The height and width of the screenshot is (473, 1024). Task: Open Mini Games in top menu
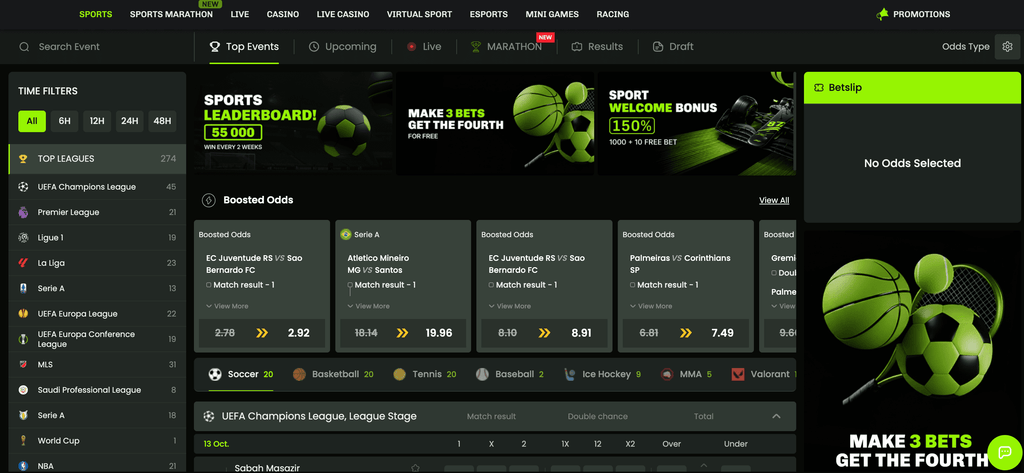[552, 14]
